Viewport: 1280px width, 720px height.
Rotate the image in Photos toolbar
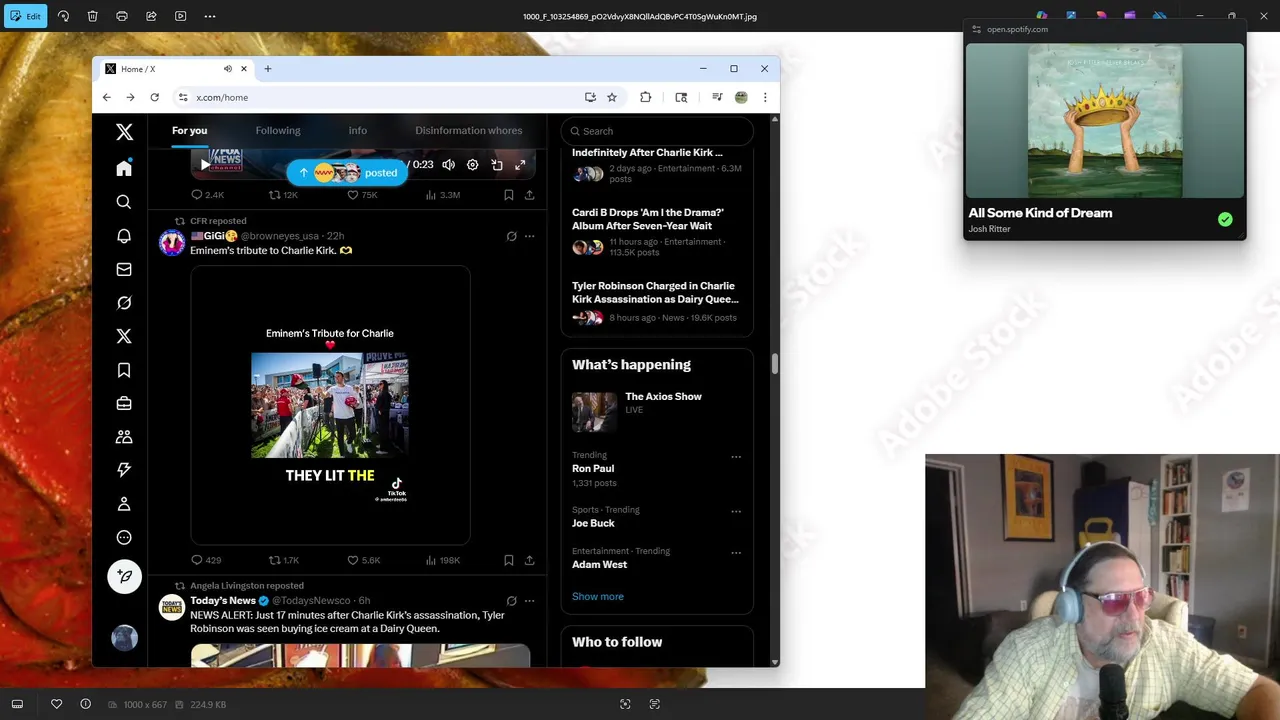(63, 16)
